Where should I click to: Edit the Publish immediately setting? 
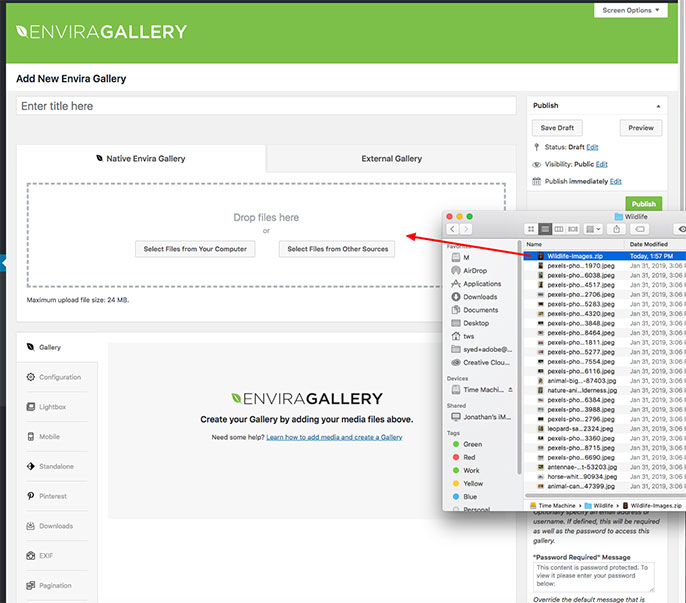[616, 181]
